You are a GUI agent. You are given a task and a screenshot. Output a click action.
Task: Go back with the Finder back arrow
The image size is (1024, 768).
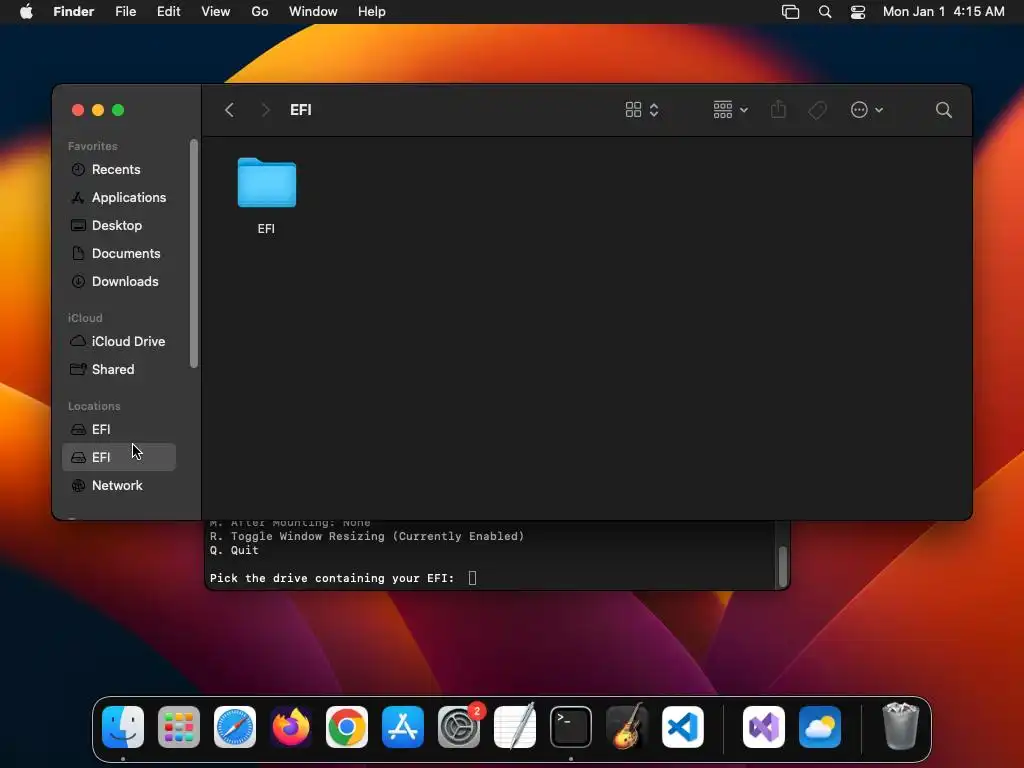pyautogui.click(x=229, y=110)
